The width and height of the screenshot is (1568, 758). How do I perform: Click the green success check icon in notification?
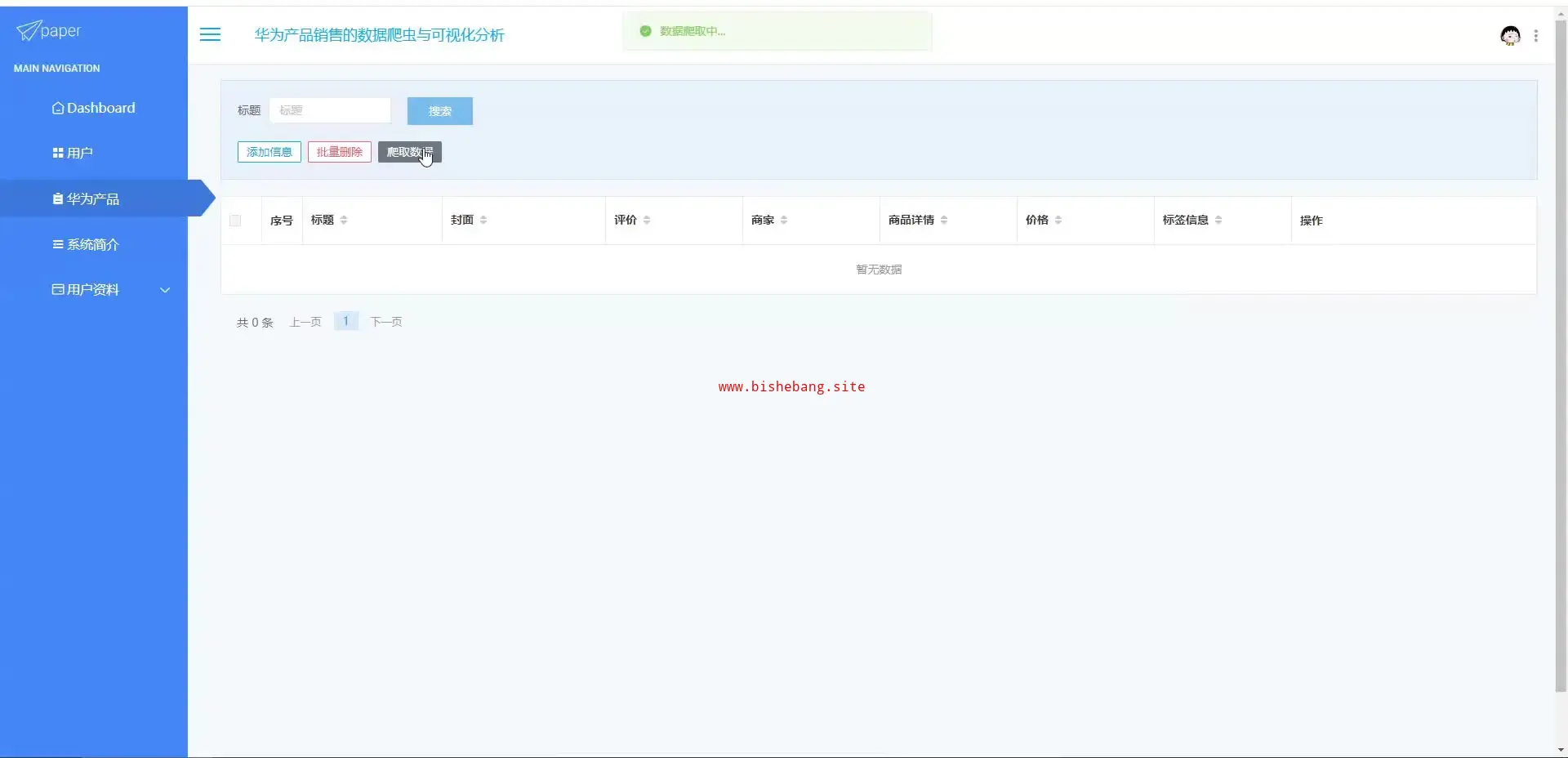(645, 31)
